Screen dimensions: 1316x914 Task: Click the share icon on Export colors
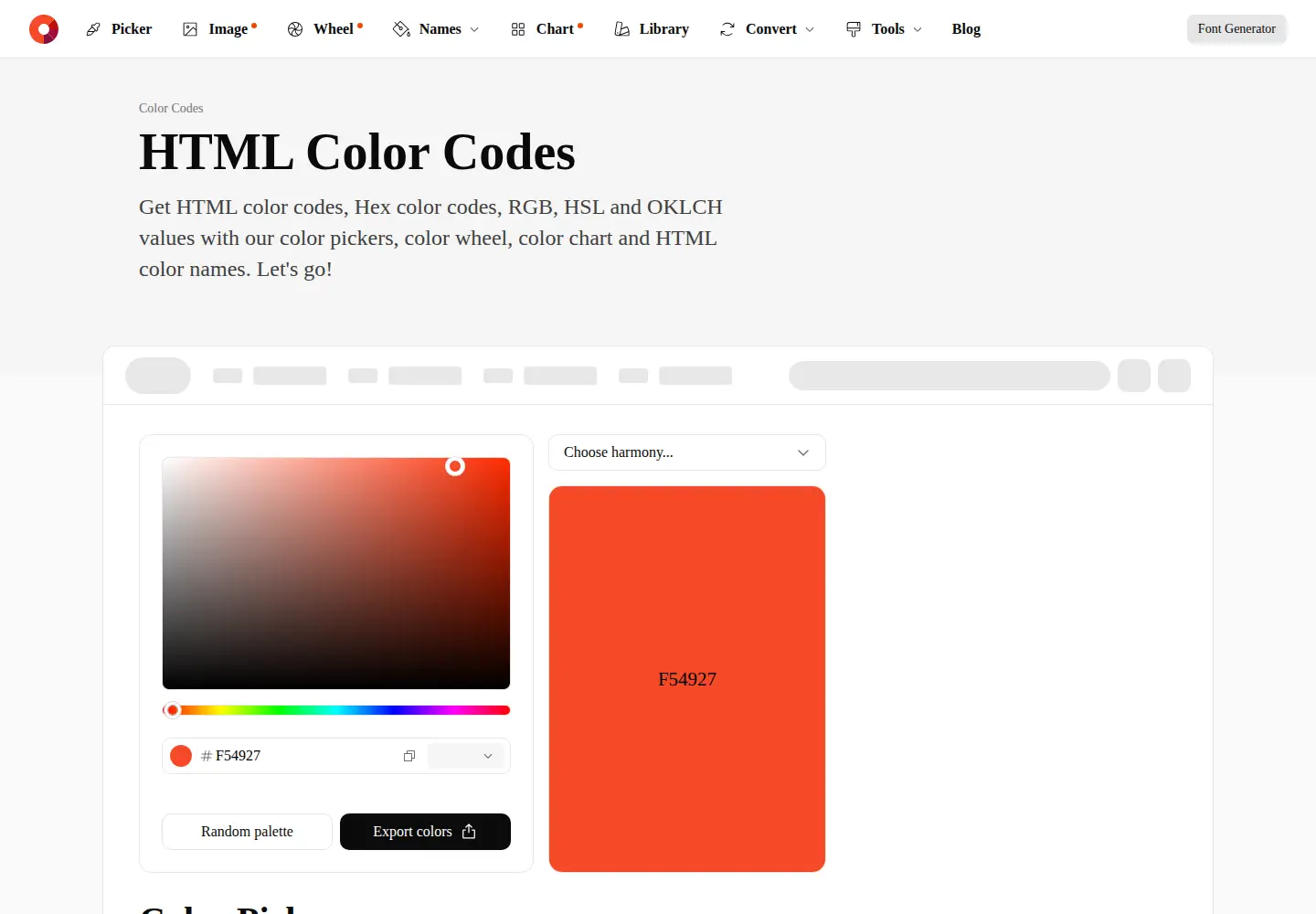click(x=469, y=832)
